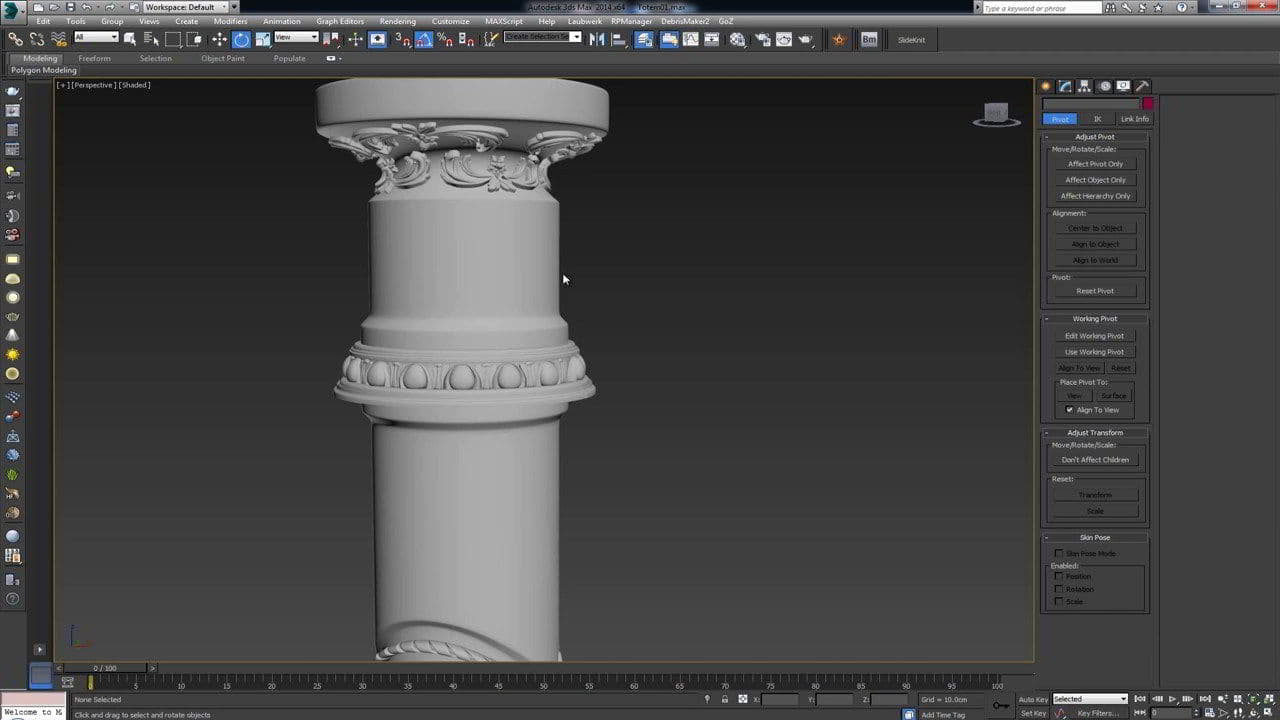Switch to the Freeform ribbon tab
This screenshot has height=720, width=1280.
94,58
